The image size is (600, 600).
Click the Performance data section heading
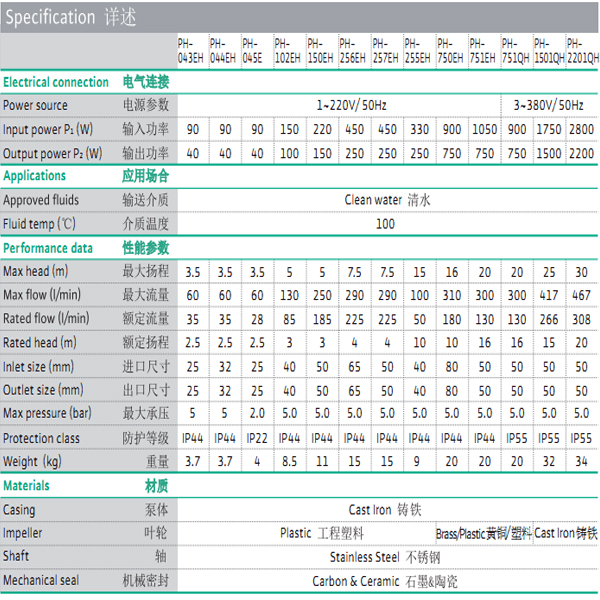(49, 247)
